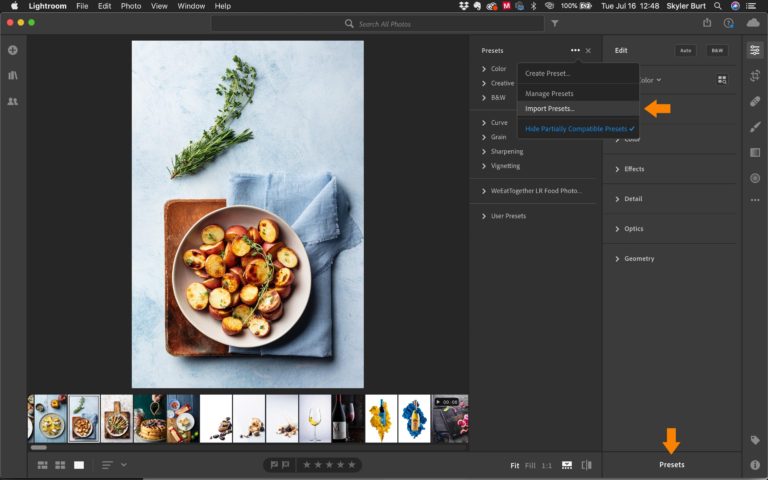Screen dimensions: 768x480
Task: Set zoom to Fit
Action: 515,465
